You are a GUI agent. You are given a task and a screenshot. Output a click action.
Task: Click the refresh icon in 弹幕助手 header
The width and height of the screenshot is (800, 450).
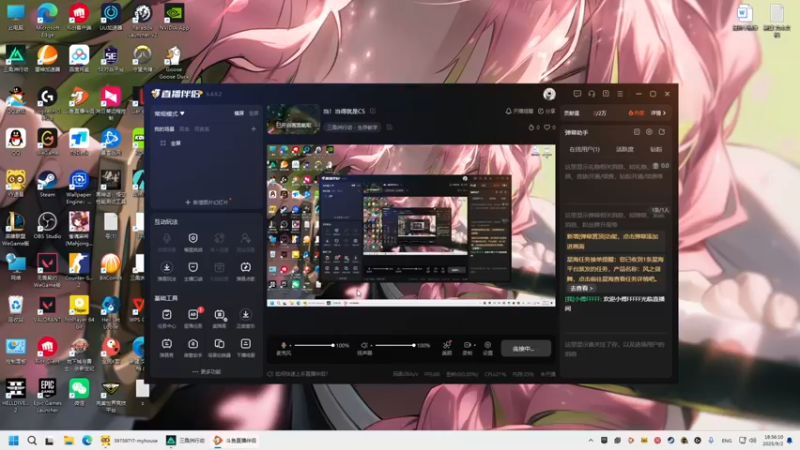tap(662, 132)
